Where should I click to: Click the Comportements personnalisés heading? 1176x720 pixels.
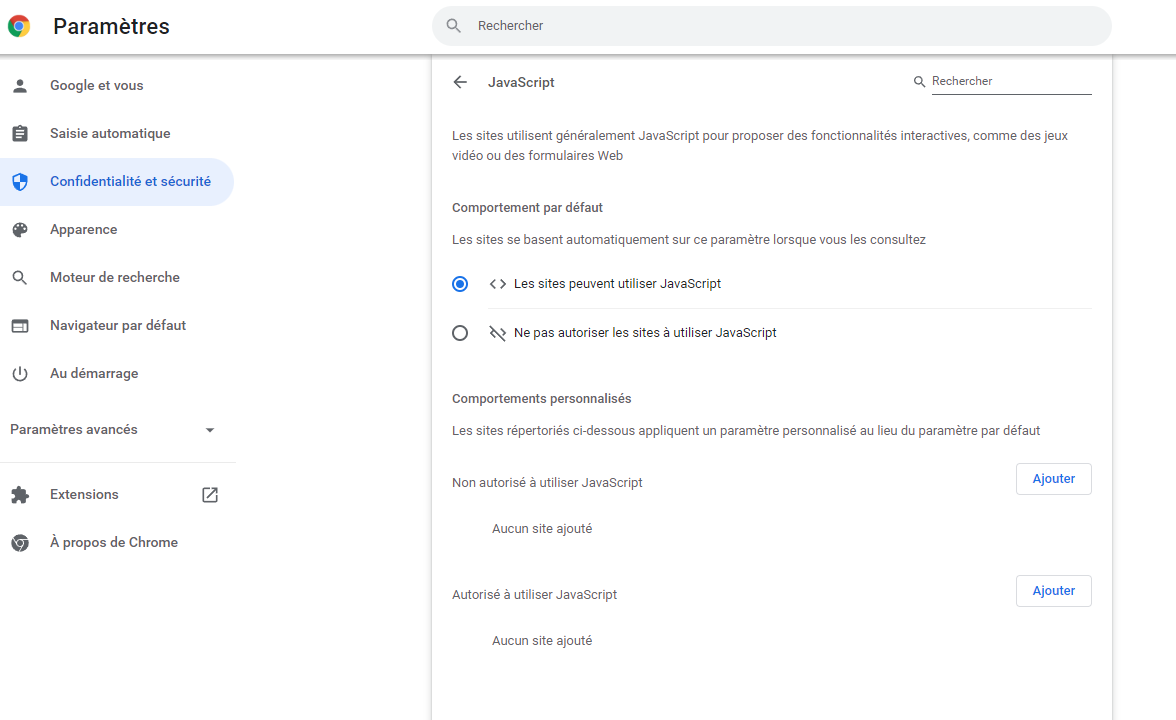pyautogui.click(x=542, y=399)
